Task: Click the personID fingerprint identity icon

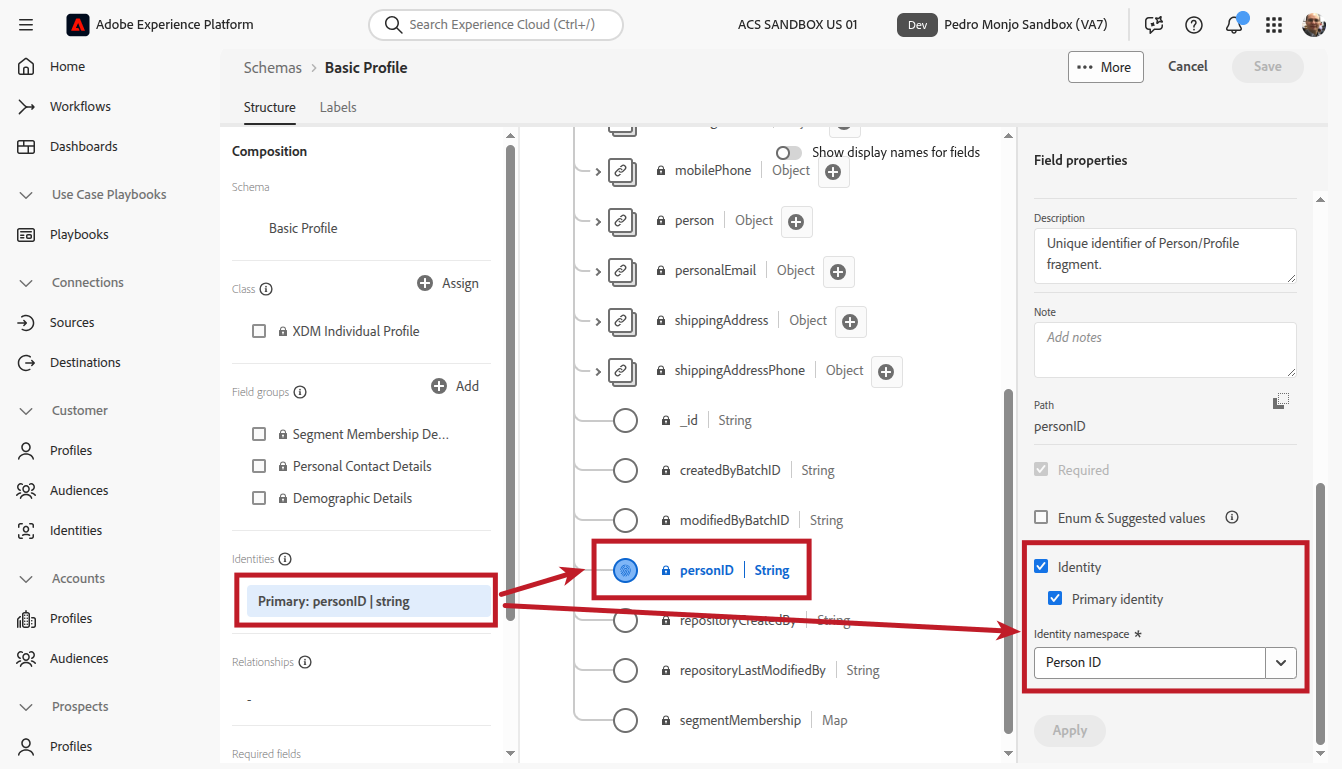Action: 625,570
